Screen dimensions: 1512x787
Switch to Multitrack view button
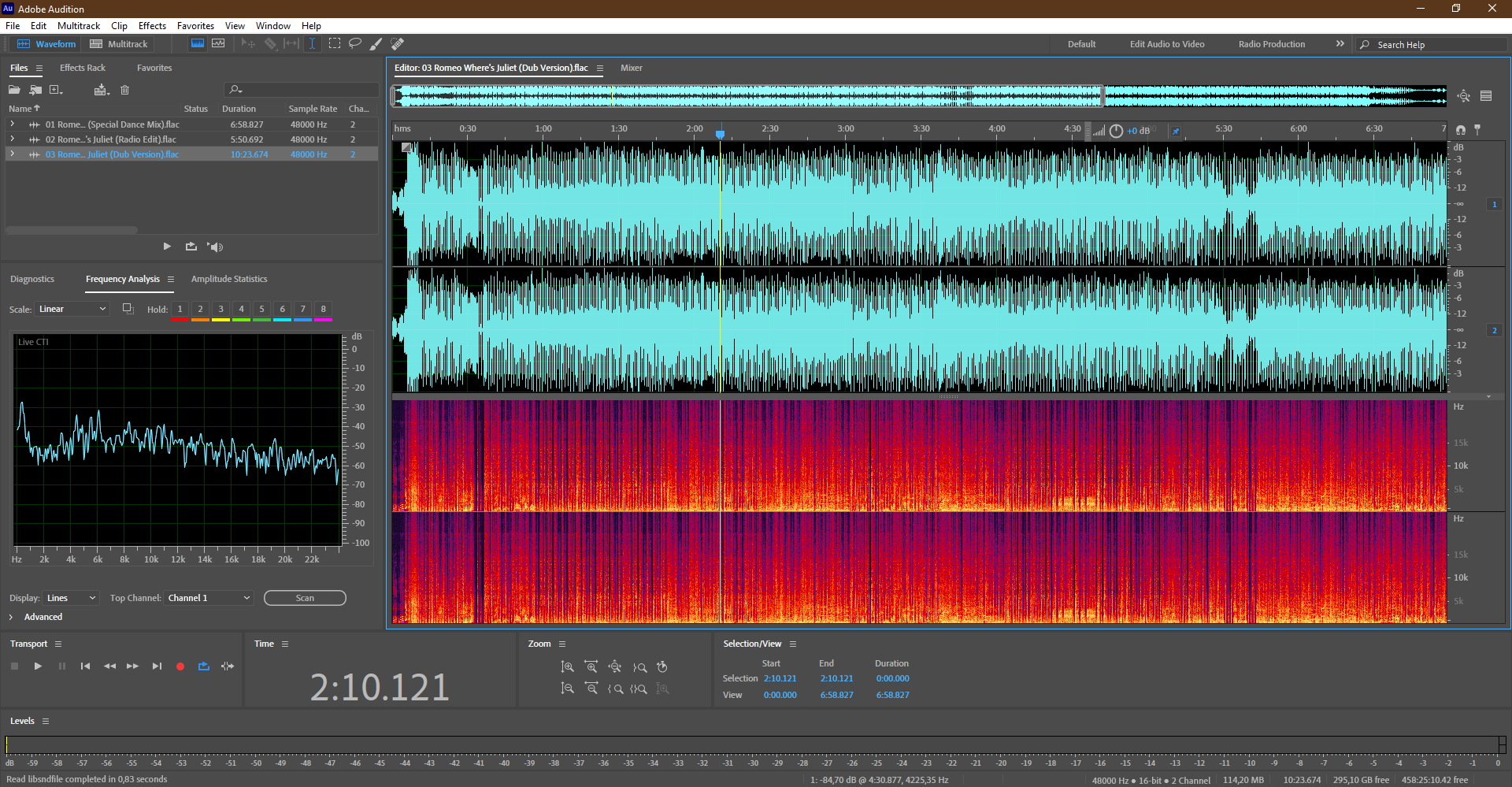click(119, 44)
